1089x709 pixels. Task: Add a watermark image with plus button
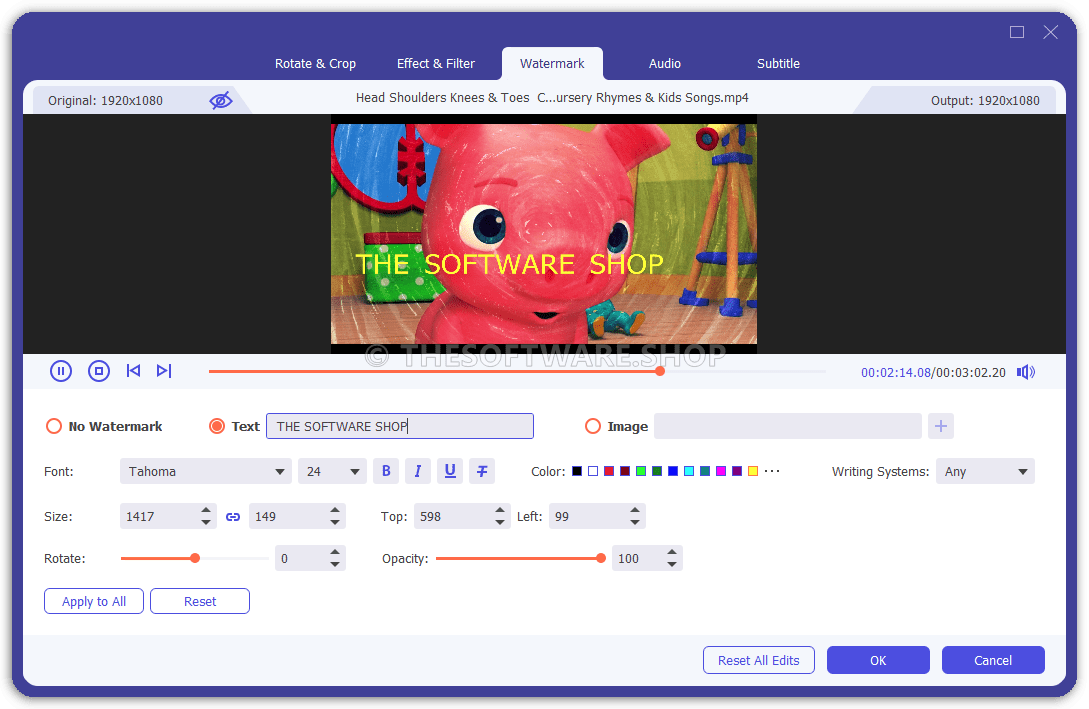pyautogui.click(x=941, y=426)
